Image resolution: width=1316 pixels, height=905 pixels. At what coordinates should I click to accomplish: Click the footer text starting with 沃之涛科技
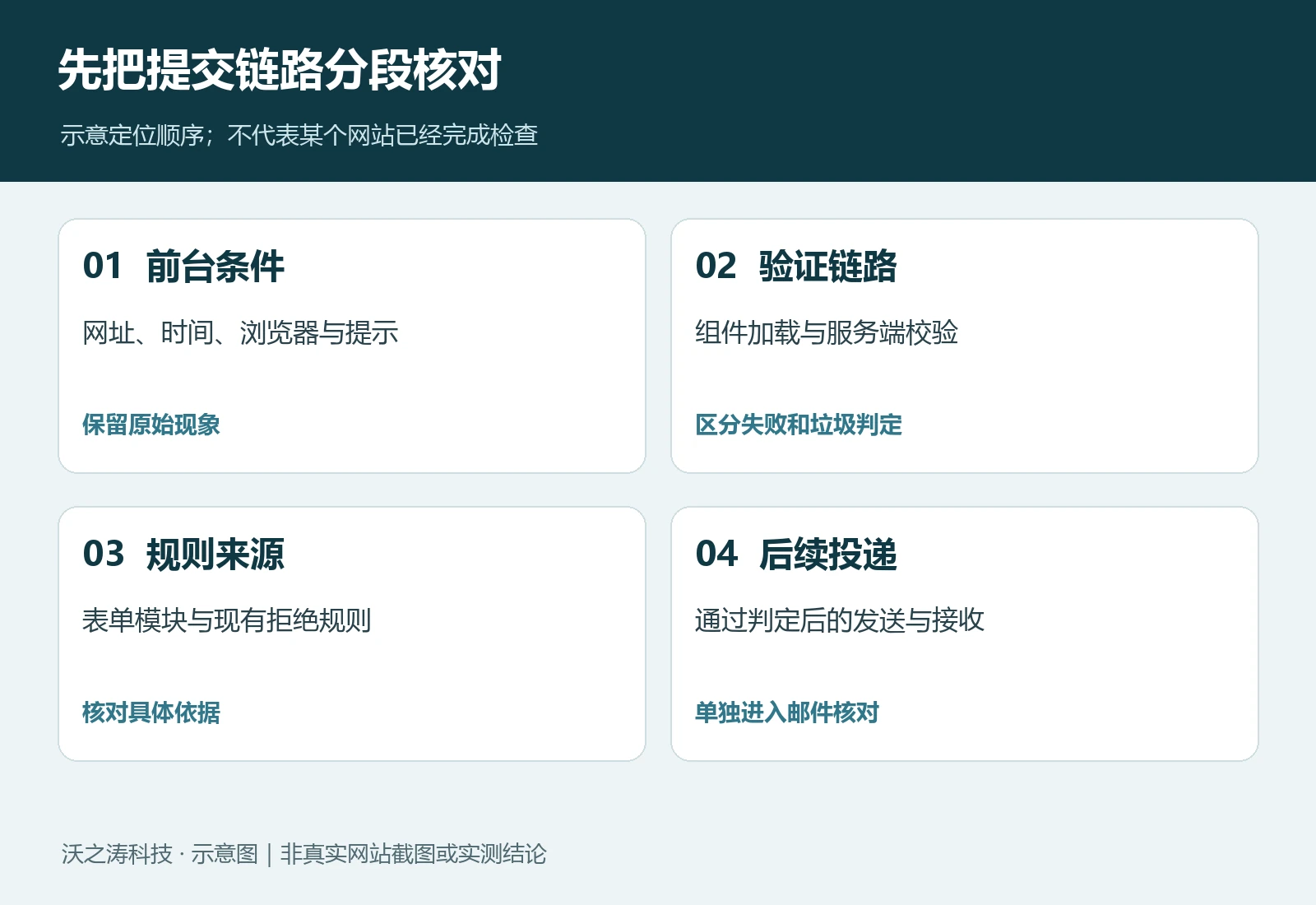tap(304, 854)
